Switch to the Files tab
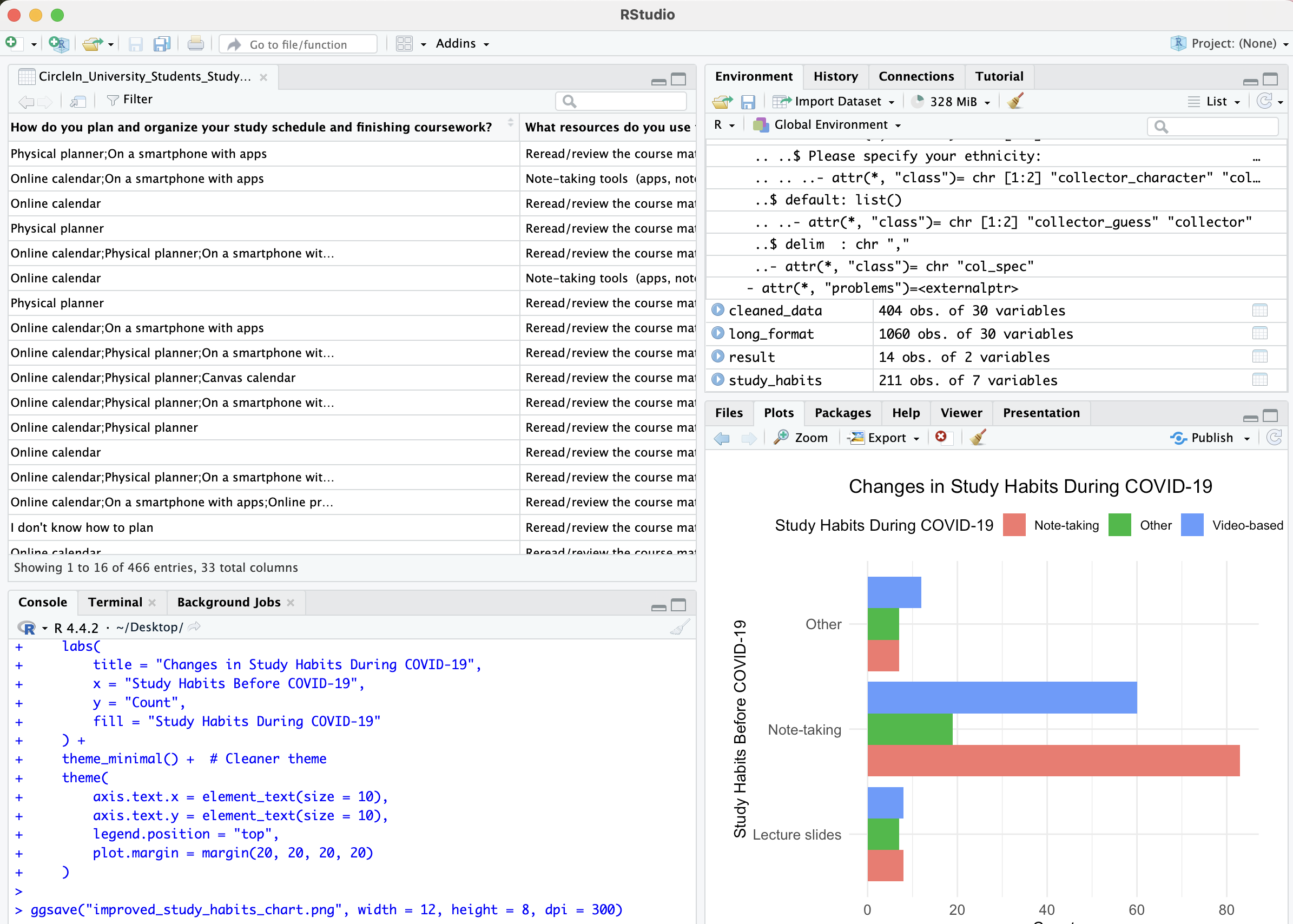1293x924 pixels. pyautogui.click(x=729, y=413)
